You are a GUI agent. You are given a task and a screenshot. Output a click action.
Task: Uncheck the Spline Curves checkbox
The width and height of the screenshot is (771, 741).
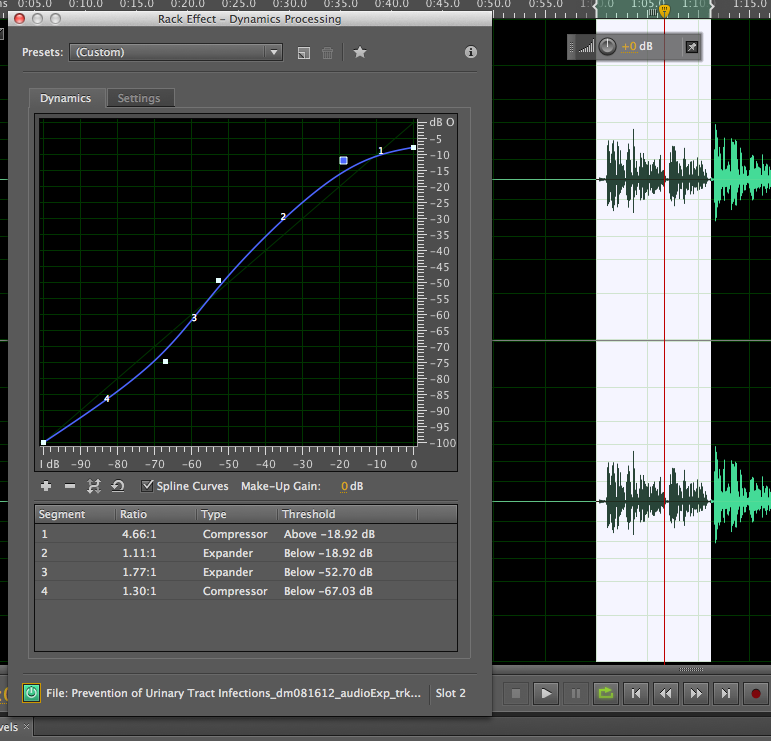pyautogui.click(x=148, y=486)
